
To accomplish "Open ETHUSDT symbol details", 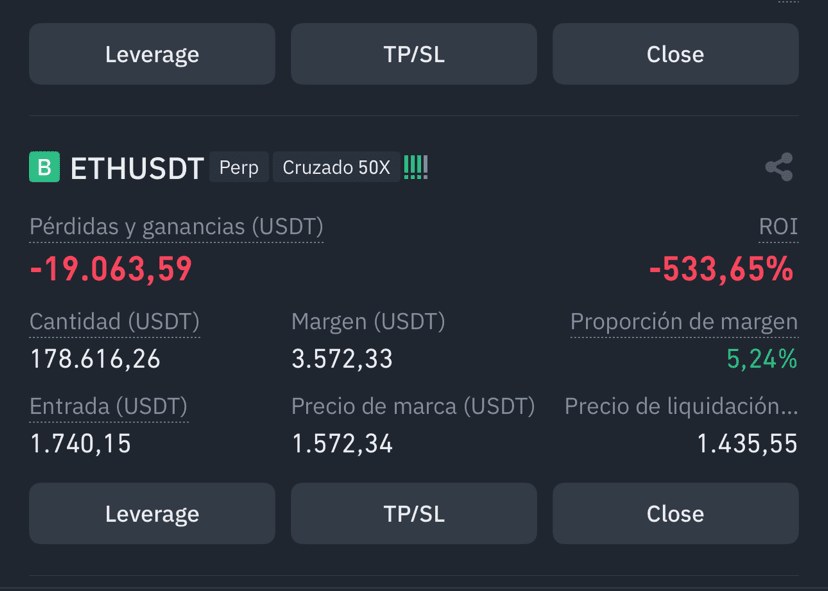I will click(x=137, y=168).
